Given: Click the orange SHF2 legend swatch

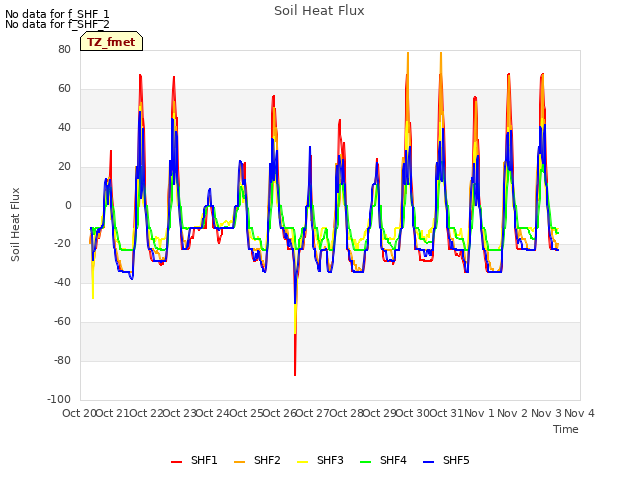Looking at the screenshot, I should click(x=239, y=462).
